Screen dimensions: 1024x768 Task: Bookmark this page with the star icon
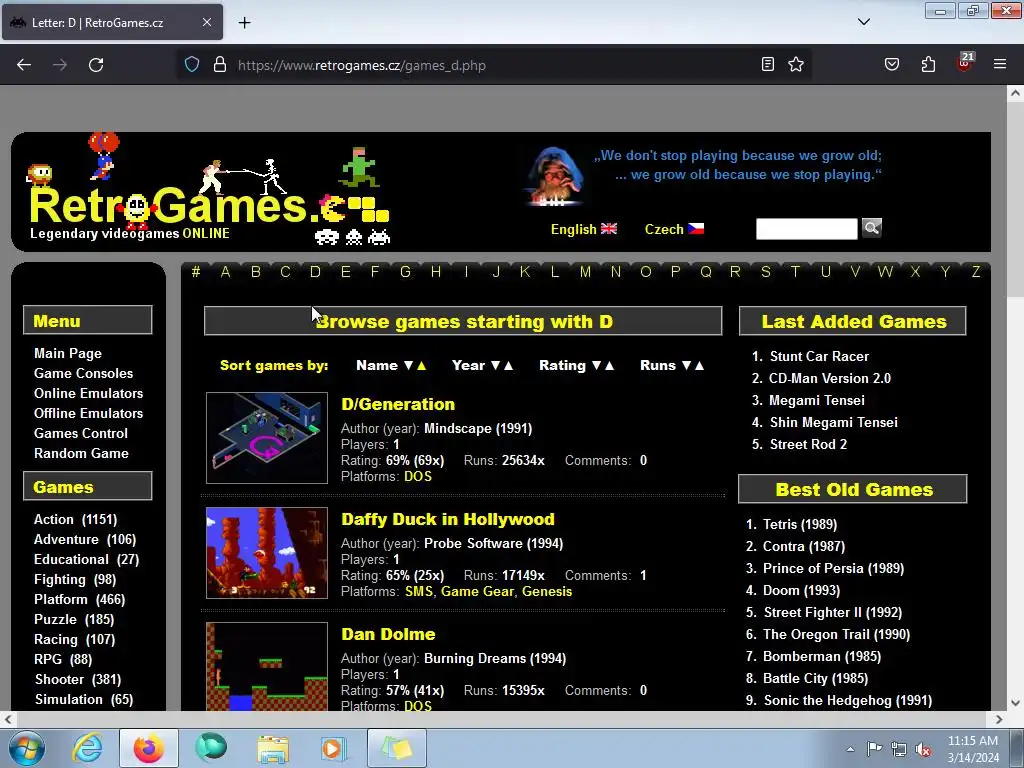pyautogui.click(x=795, y=64)
